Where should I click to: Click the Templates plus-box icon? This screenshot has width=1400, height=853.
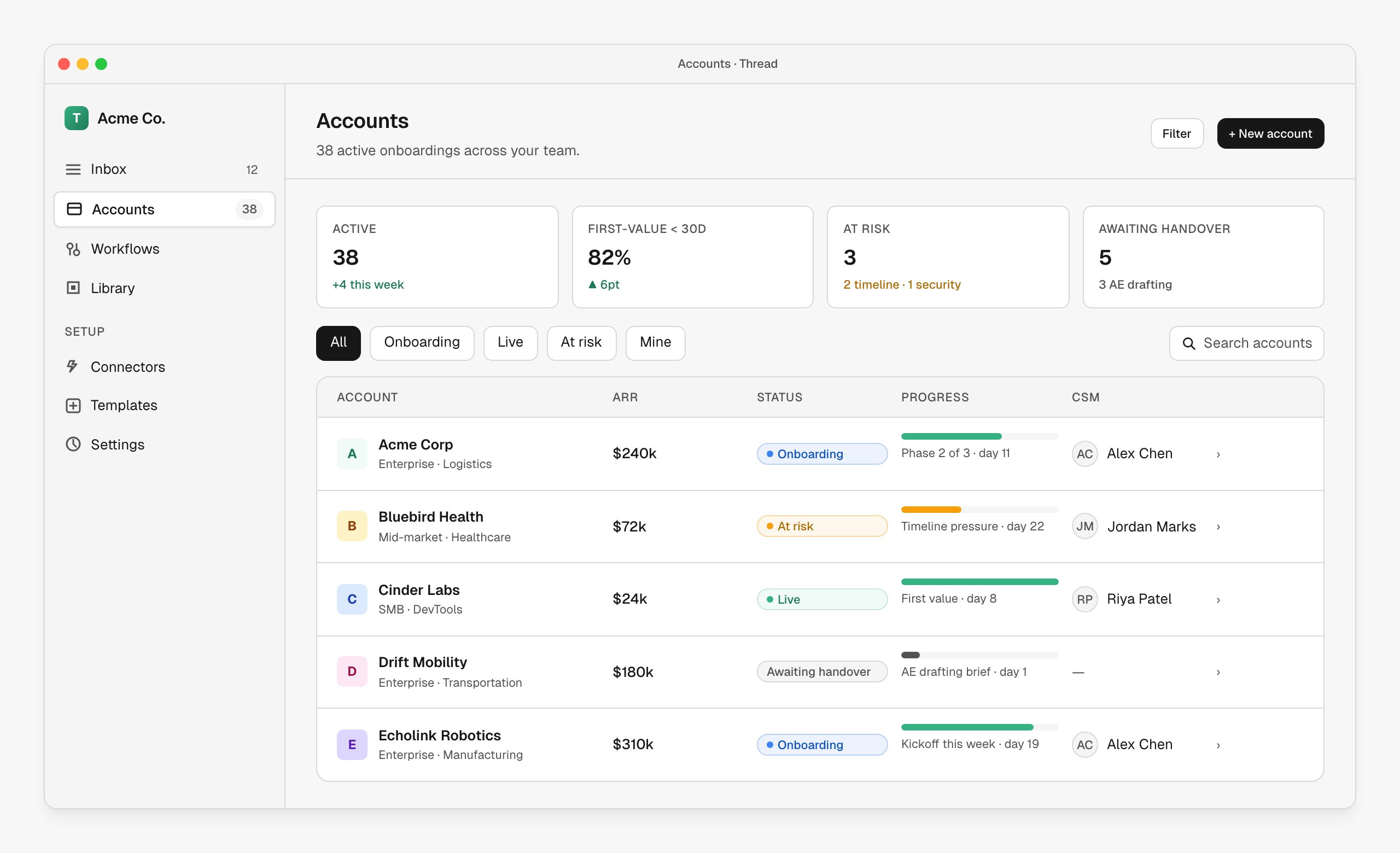[73, 406]
